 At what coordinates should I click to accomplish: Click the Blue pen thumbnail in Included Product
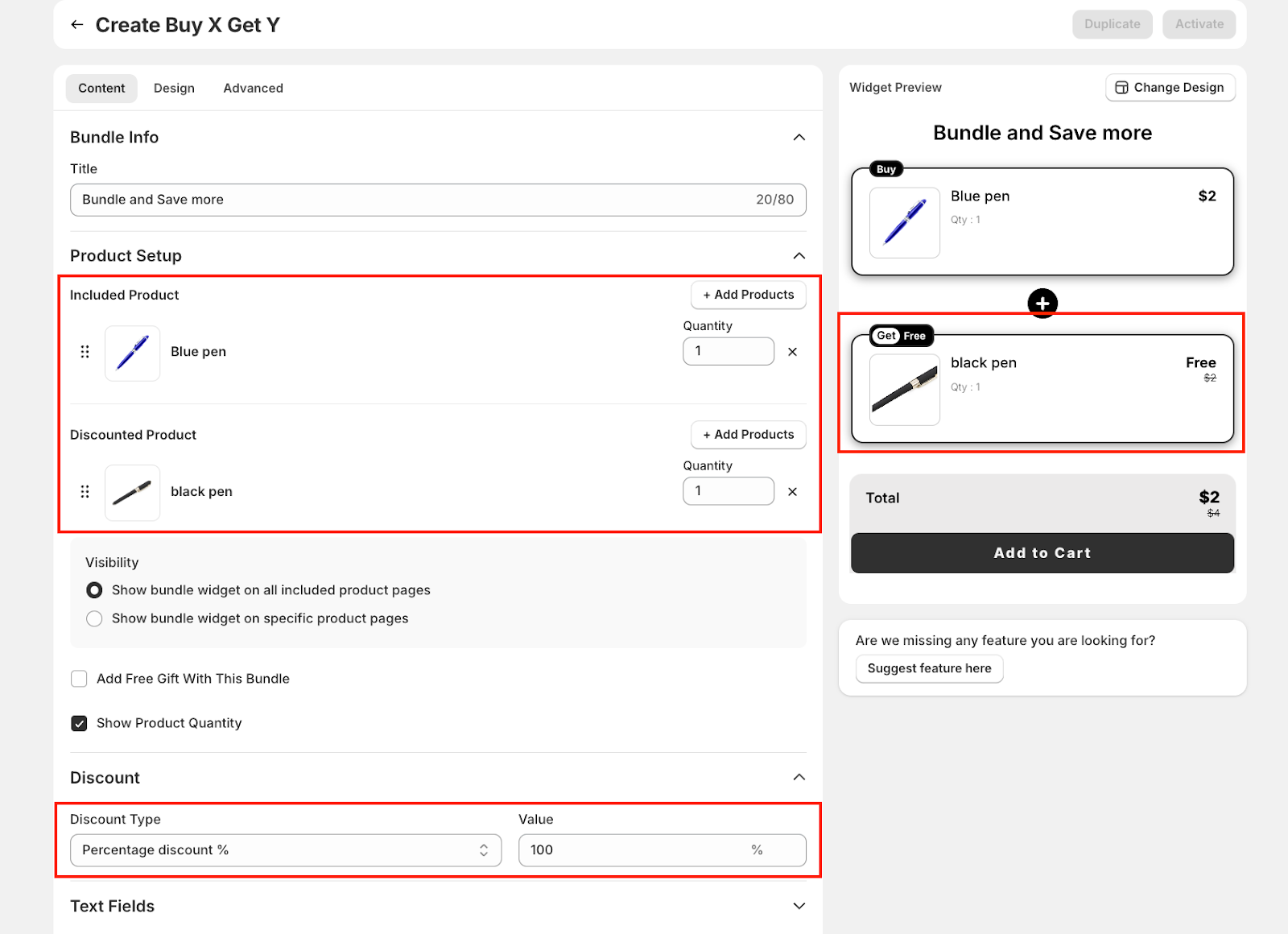[x=132, y=353]
